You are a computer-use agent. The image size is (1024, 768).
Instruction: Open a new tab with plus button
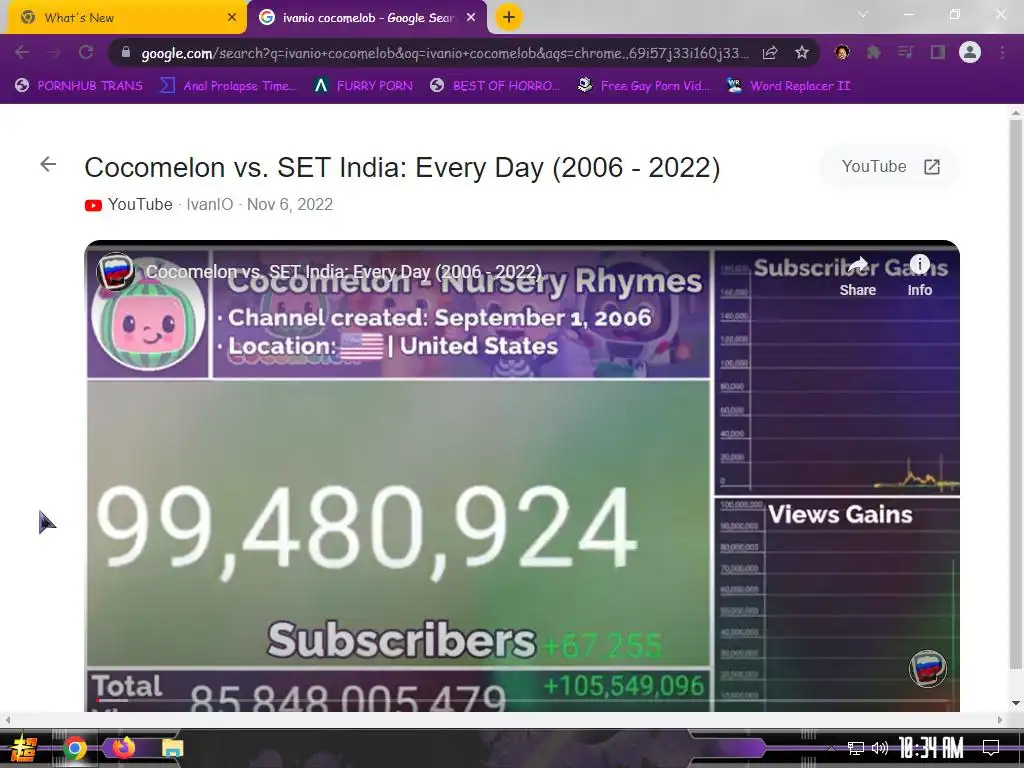pyautogui.click(x=509, y=17)
